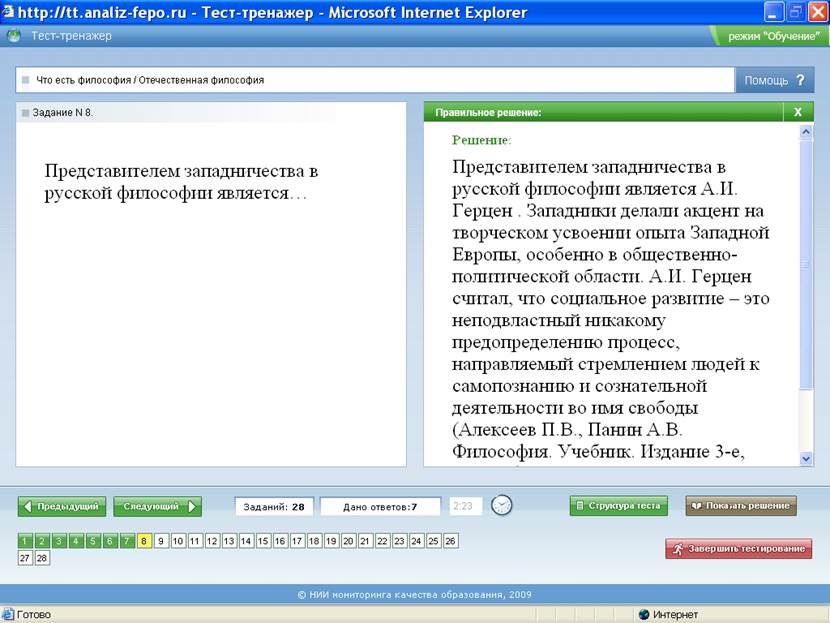Click the Internet Explorer title bar page icon
The width and height of the screenshot is (830, 623).
coord(7,11)
